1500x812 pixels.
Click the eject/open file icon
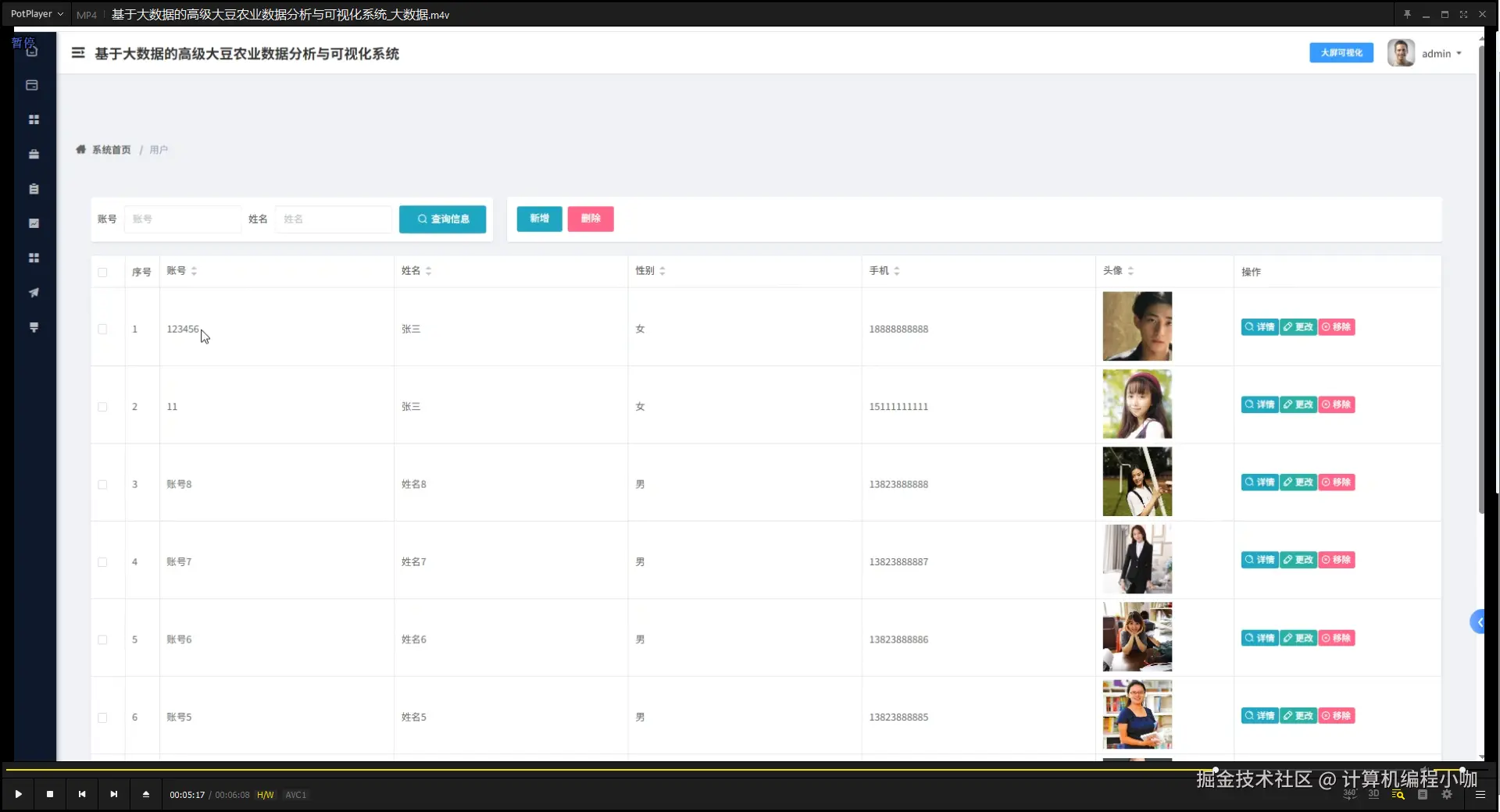(x=145, y=794)
